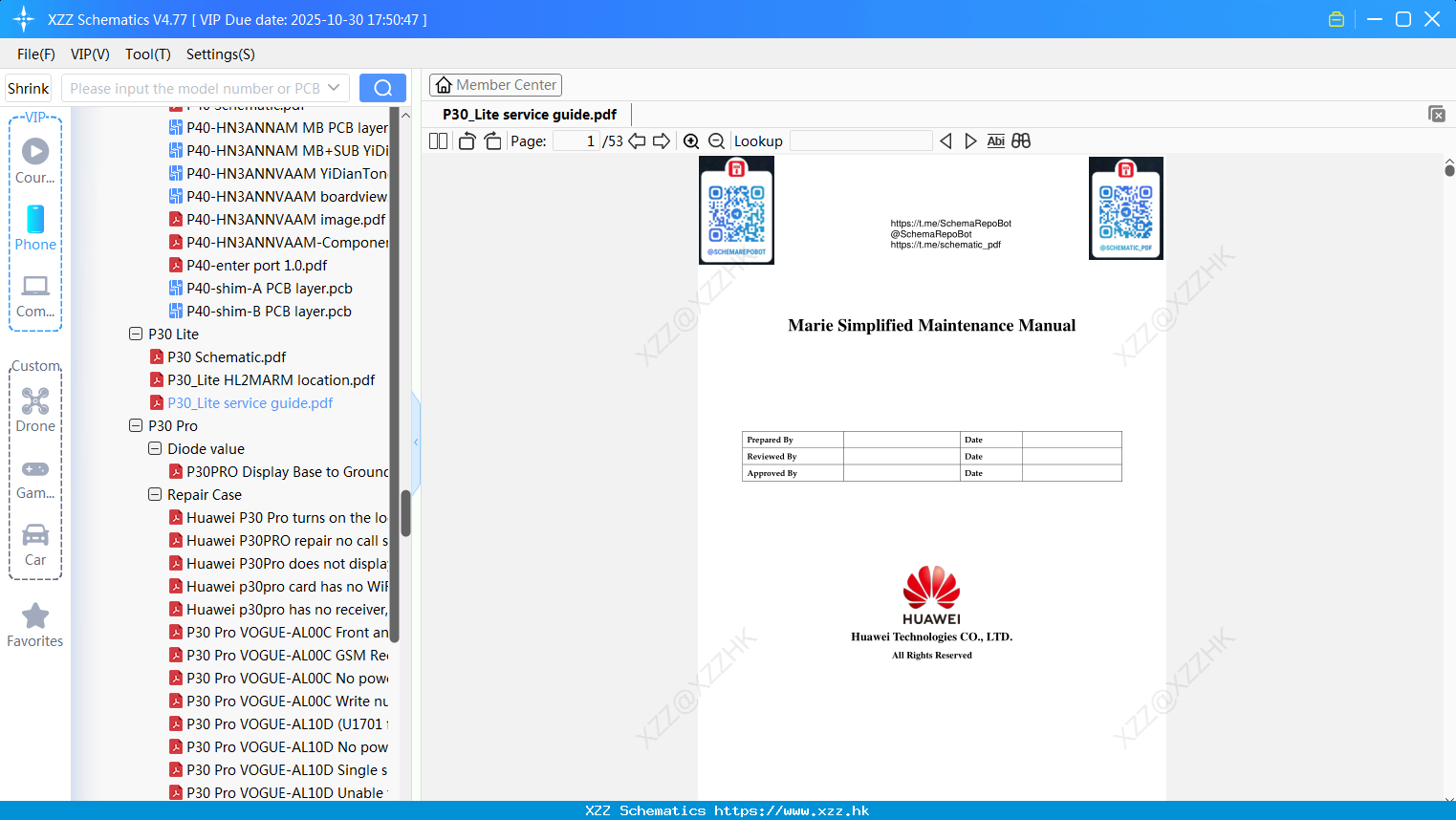The width and height of the screenshot is (1456, 820).
Task: Click the Shrink button
Action: pos(28,88)
